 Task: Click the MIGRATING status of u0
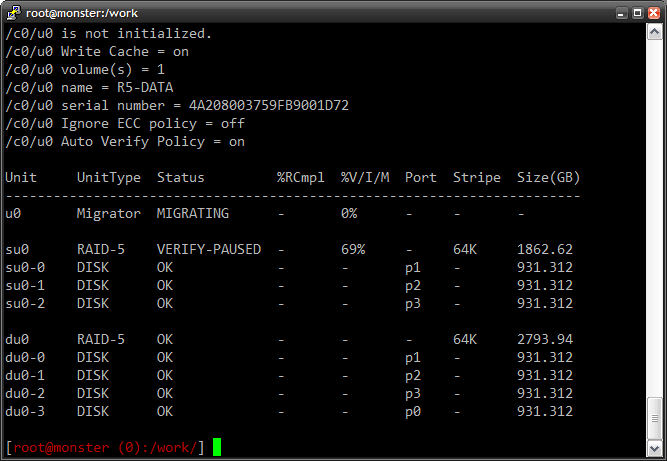click(193, 213)
